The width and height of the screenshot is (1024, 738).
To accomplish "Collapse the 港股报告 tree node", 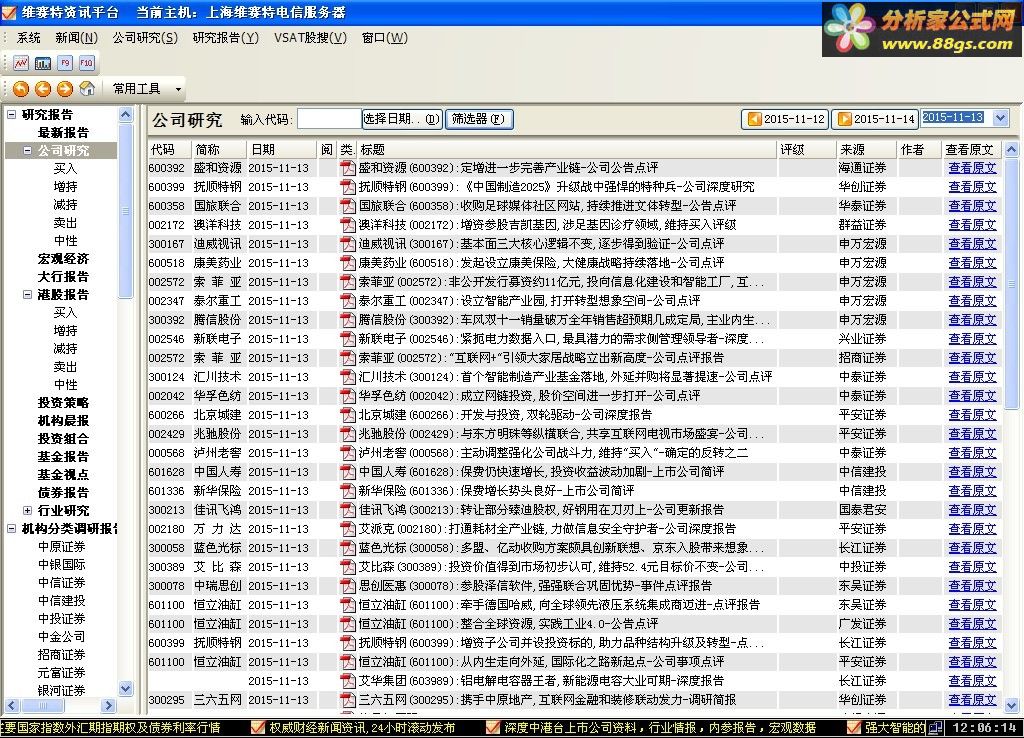I will 27,295.
